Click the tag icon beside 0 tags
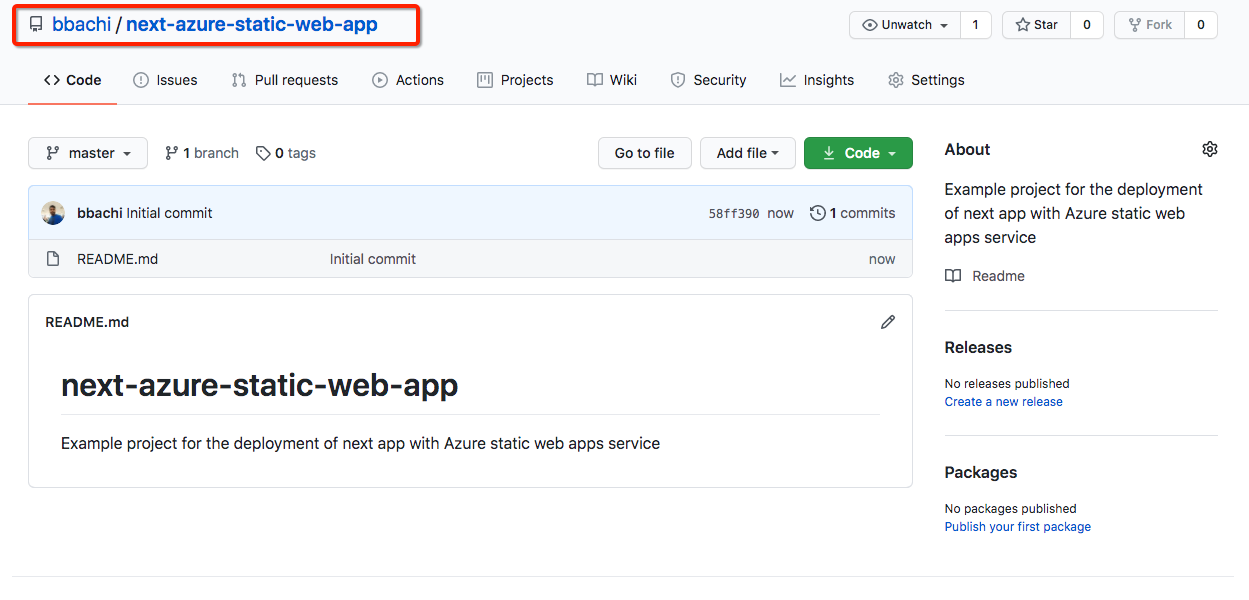 [263, 153]
